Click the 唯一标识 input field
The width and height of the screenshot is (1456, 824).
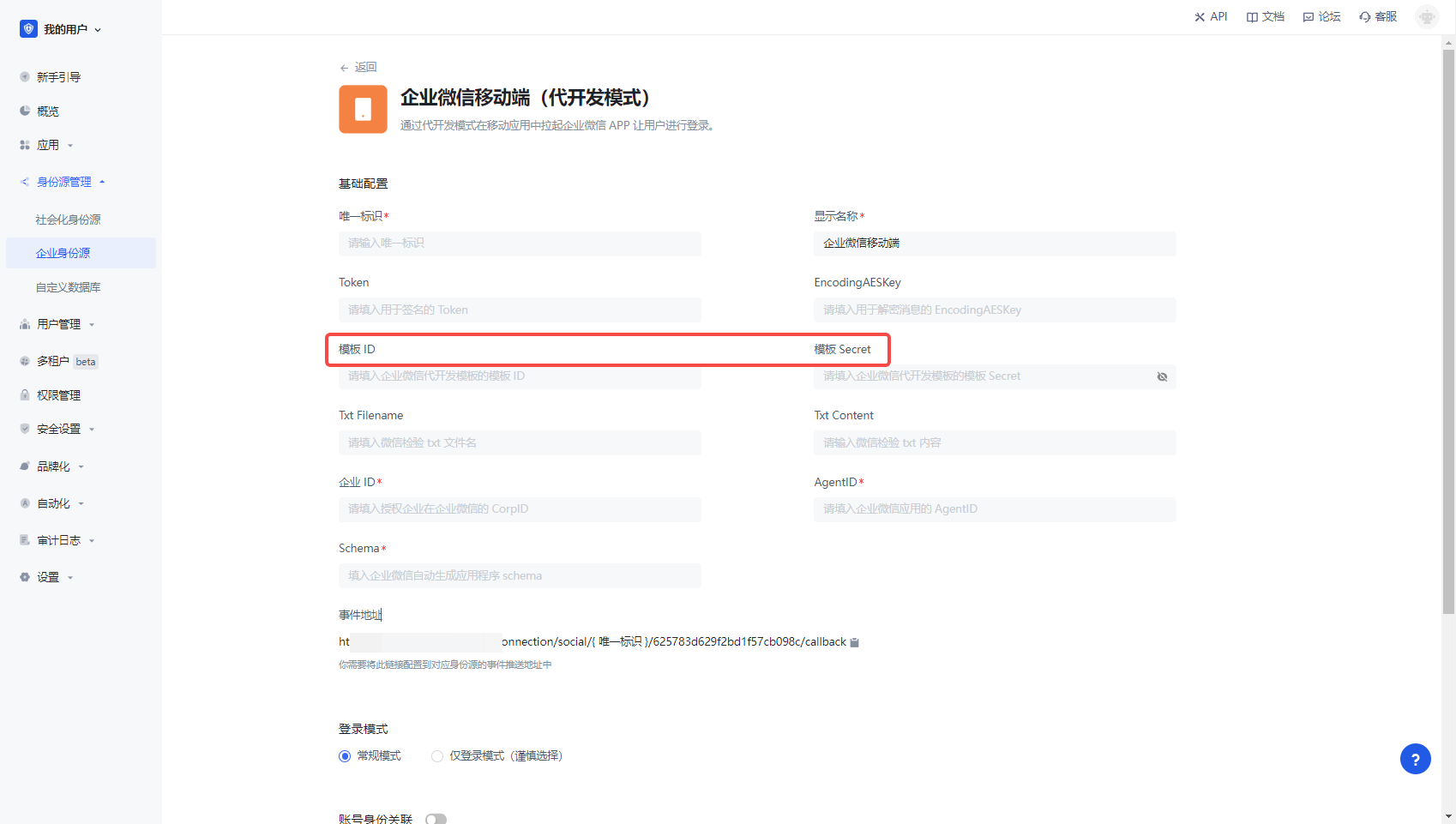click(x=520, y=244)
